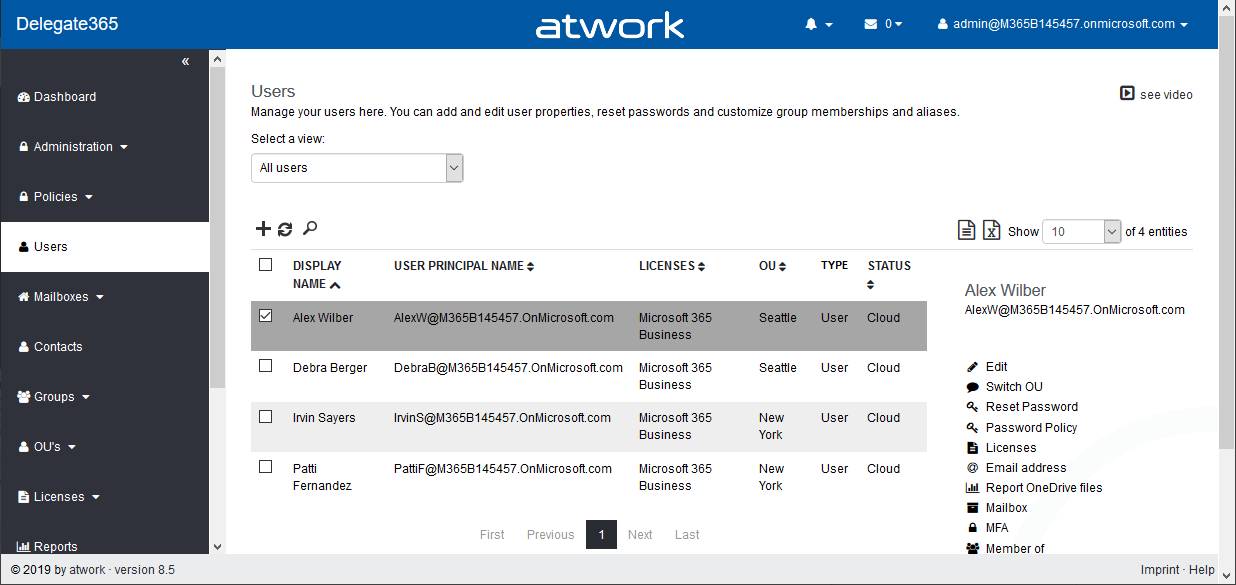Click the Report OneDrive files chart icon

[972, 488]
